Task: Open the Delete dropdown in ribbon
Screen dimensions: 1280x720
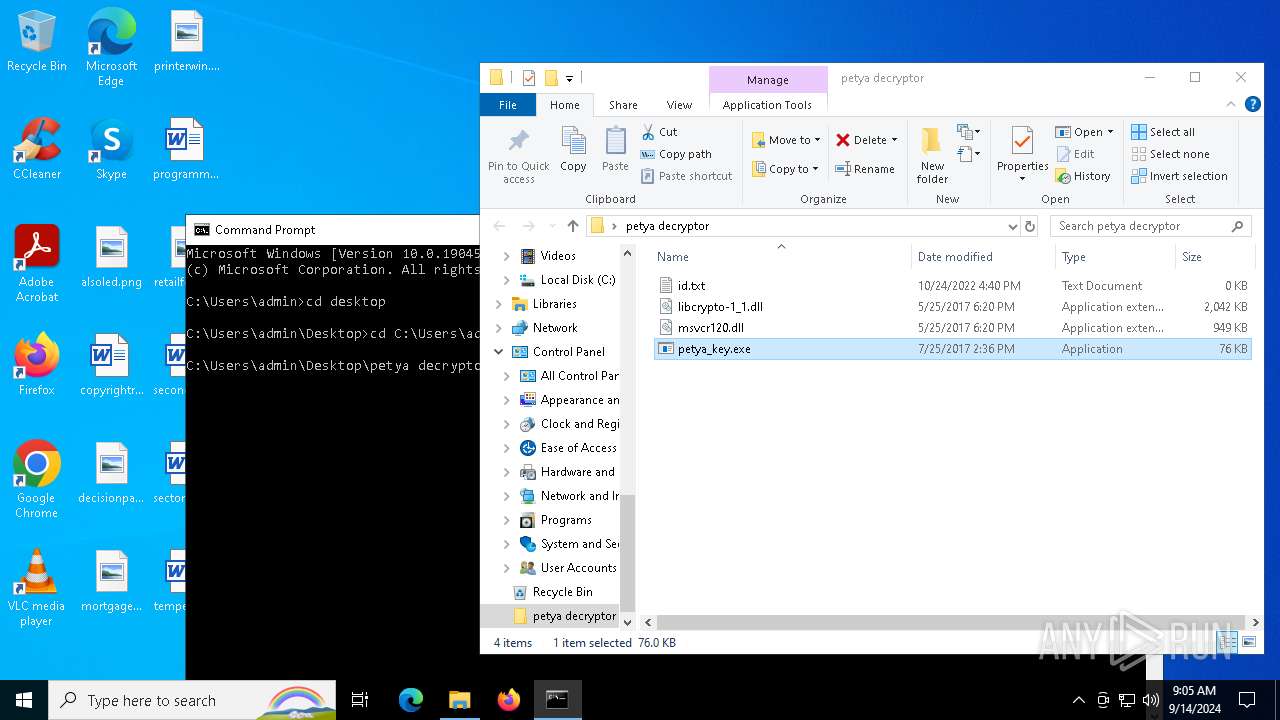Action: [x=866, y=140]
